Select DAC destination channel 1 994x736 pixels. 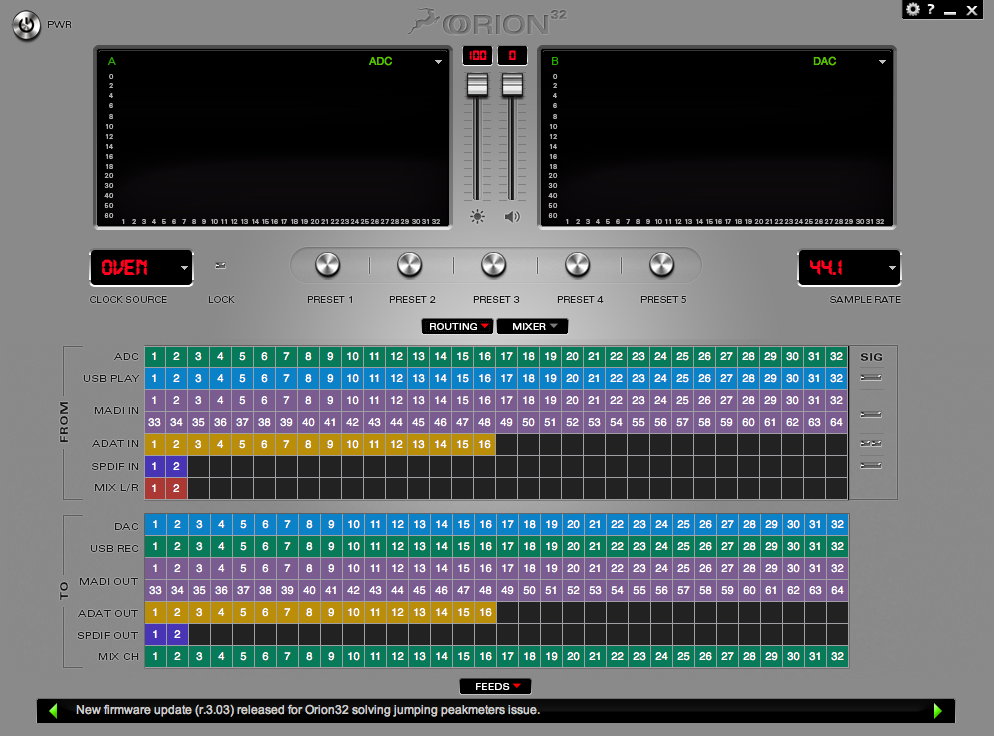[155, 524]
